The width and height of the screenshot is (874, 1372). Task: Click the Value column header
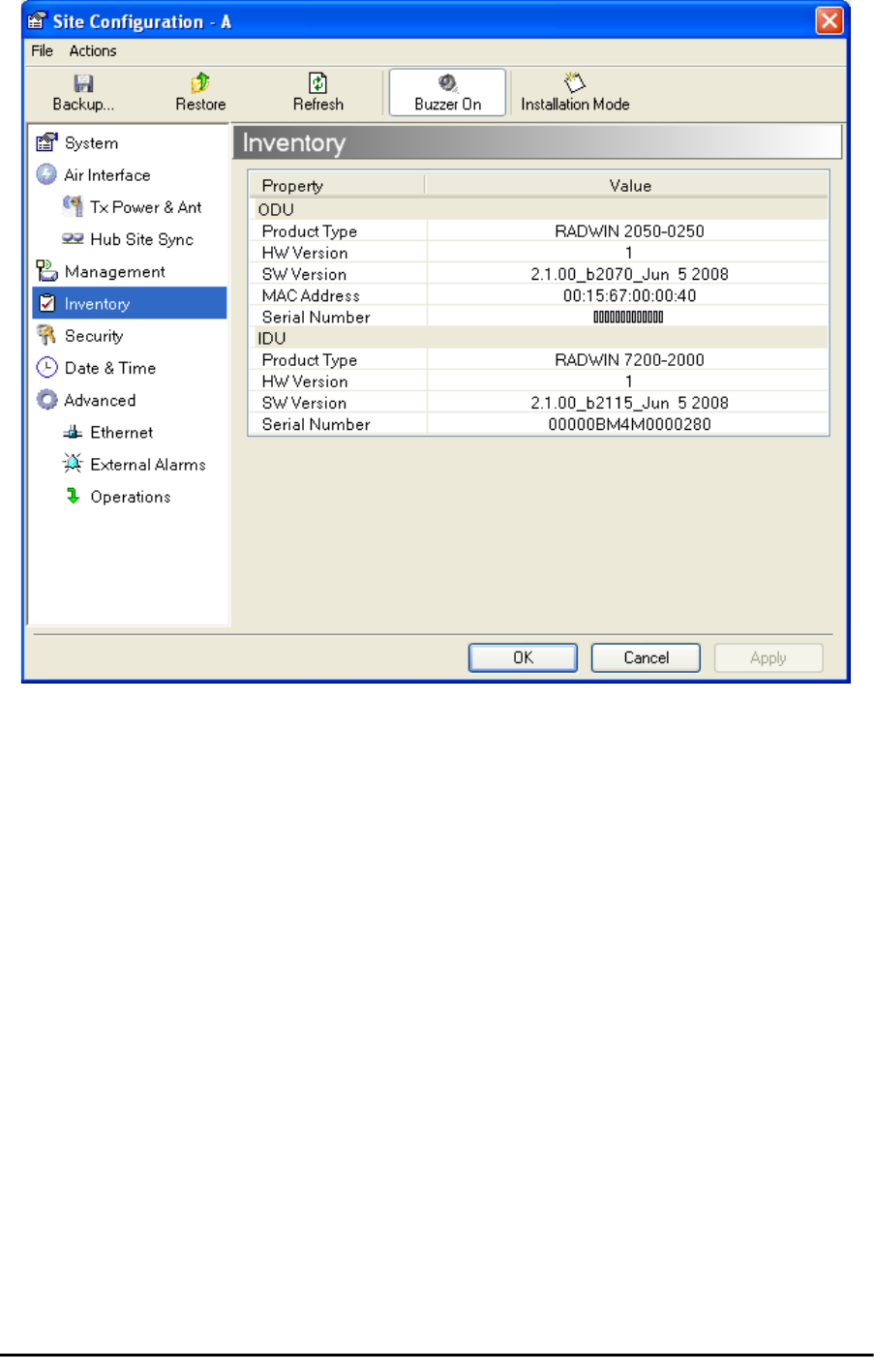pos(627,185)
